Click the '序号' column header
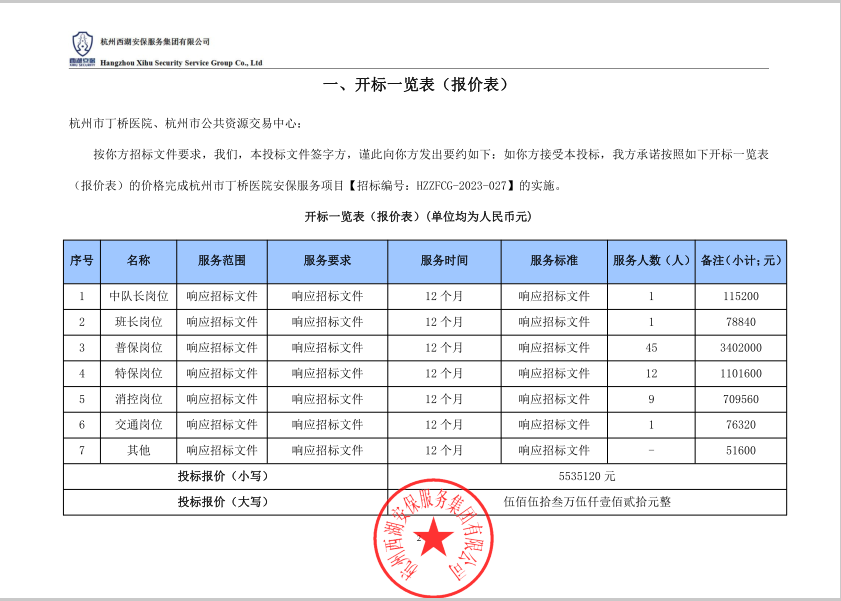The height and width of the screenshot is (601, 841). 82,261
